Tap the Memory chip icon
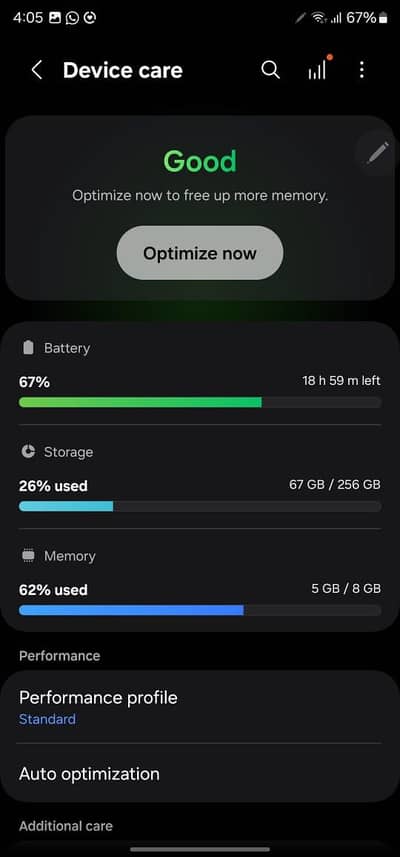400x857 pixels. 28,556
